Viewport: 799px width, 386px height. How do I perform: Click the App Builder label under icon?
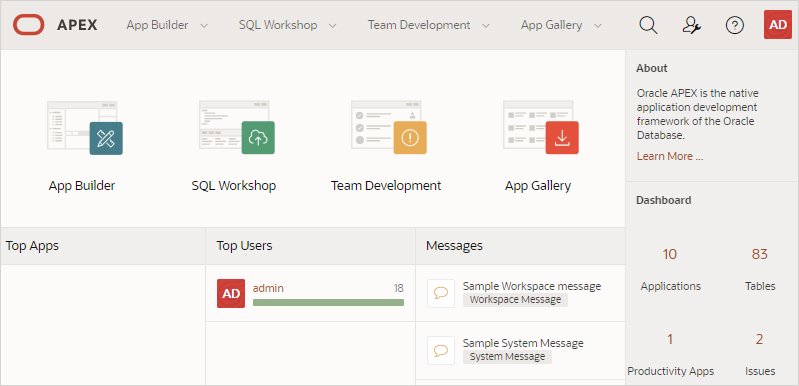pos(82,186)
